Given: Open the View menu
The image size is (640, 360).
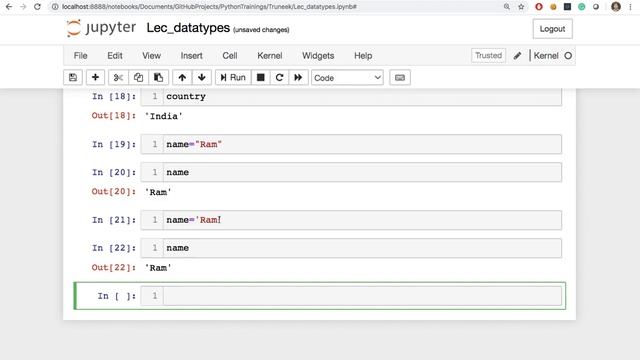Looking at the screenshot, I should tap(151, 56).
